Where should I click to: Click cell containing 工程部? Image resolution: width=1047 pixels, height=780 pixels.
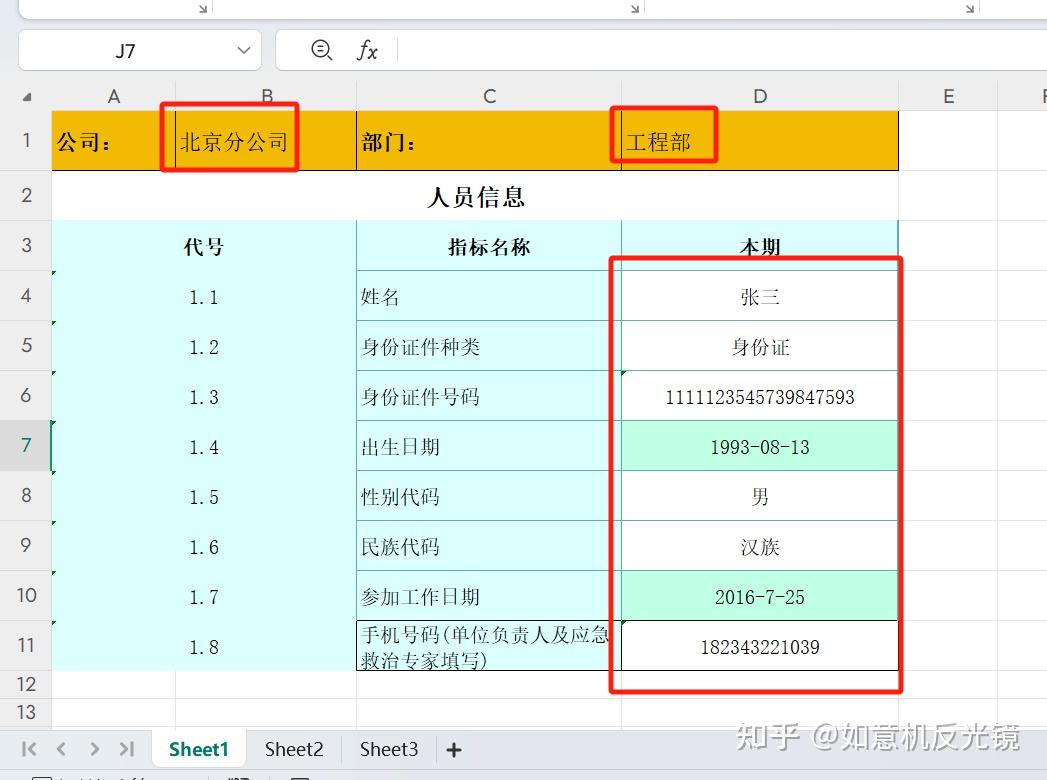coord(760,141)
